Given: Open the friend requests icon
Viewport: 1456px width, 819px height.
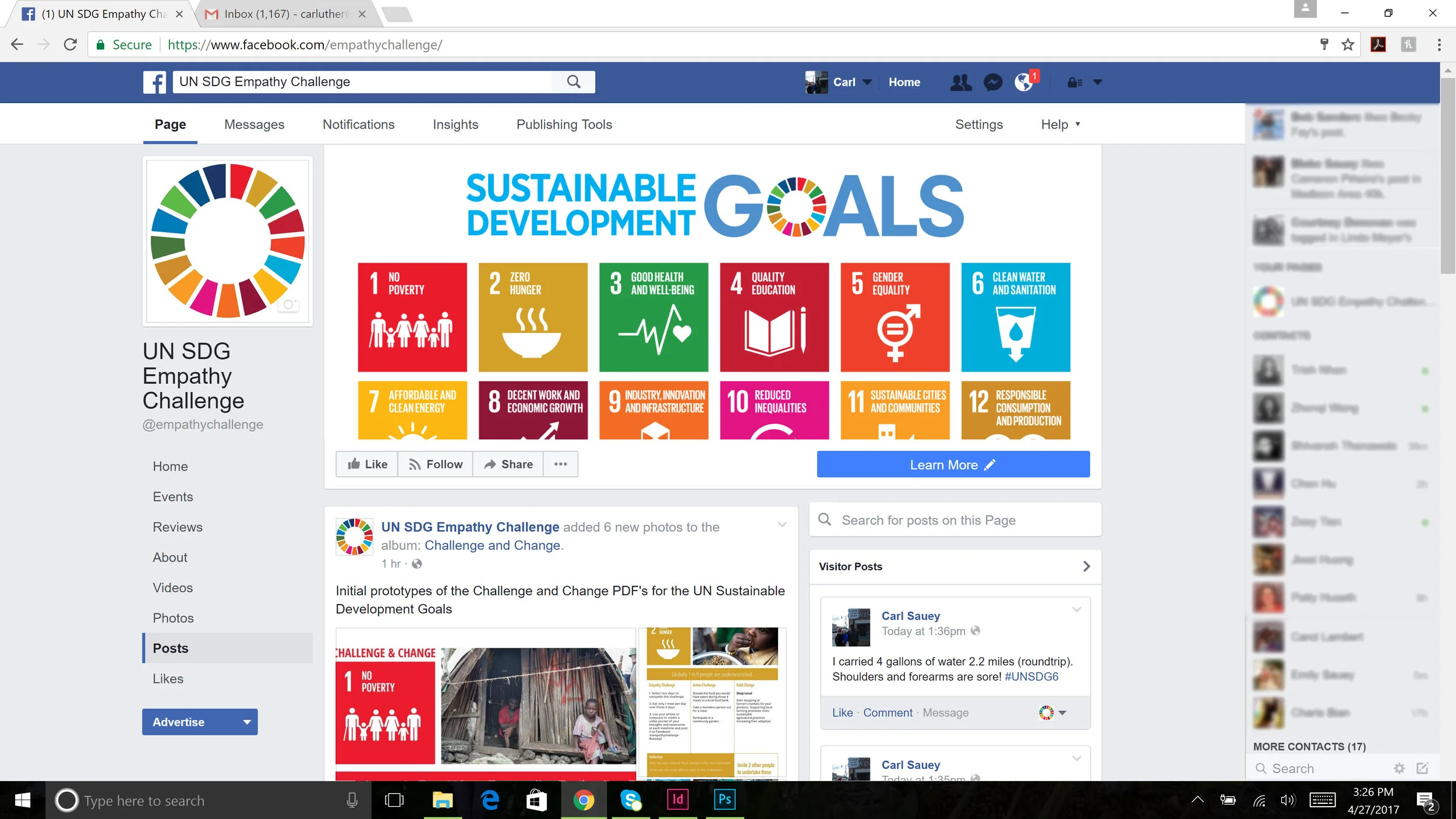Looking at the screenshot, I should point(960,83).
